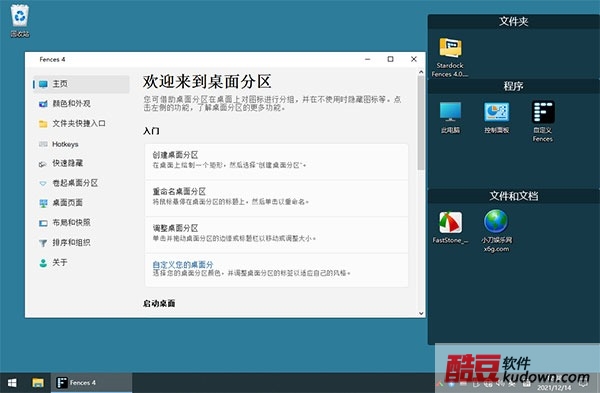Click the 调整桌面分区 card
The height and width of the screenshot is (393, 600).
[x=276, y=235]
